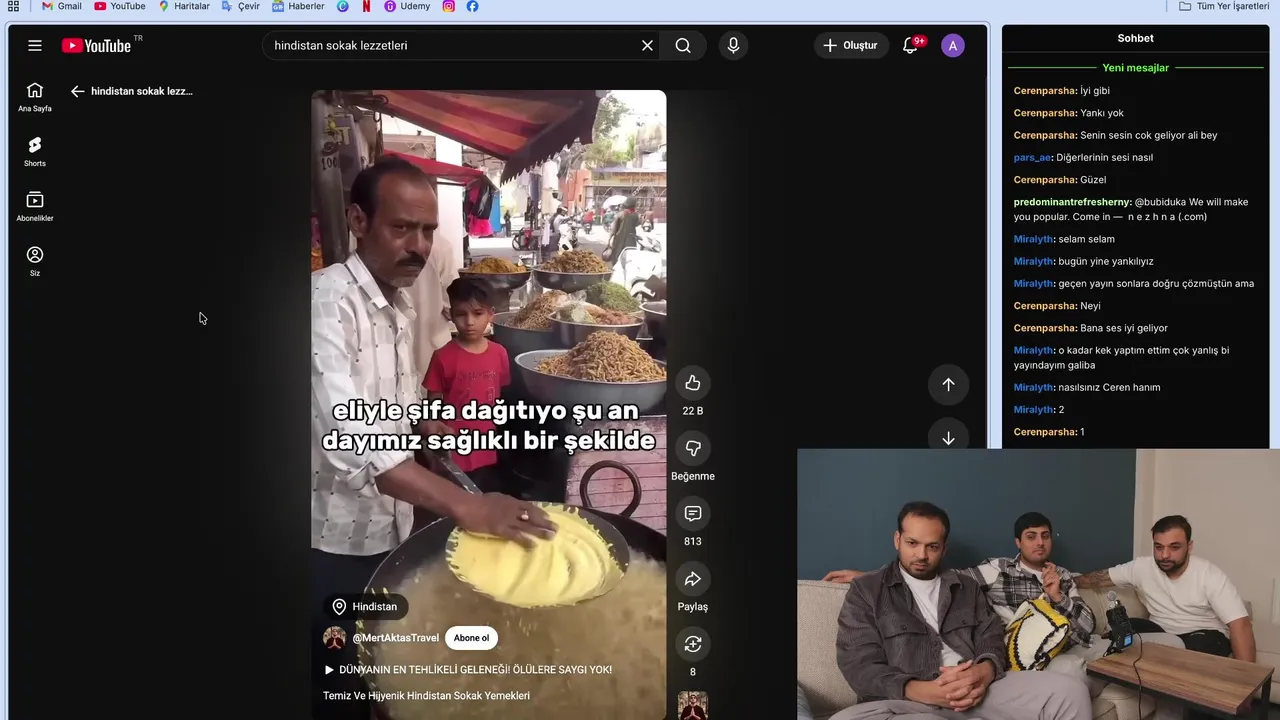Viewport: 1280px width, 720px height.
Task: Open the Çevir bookmark
Action: 241,6
